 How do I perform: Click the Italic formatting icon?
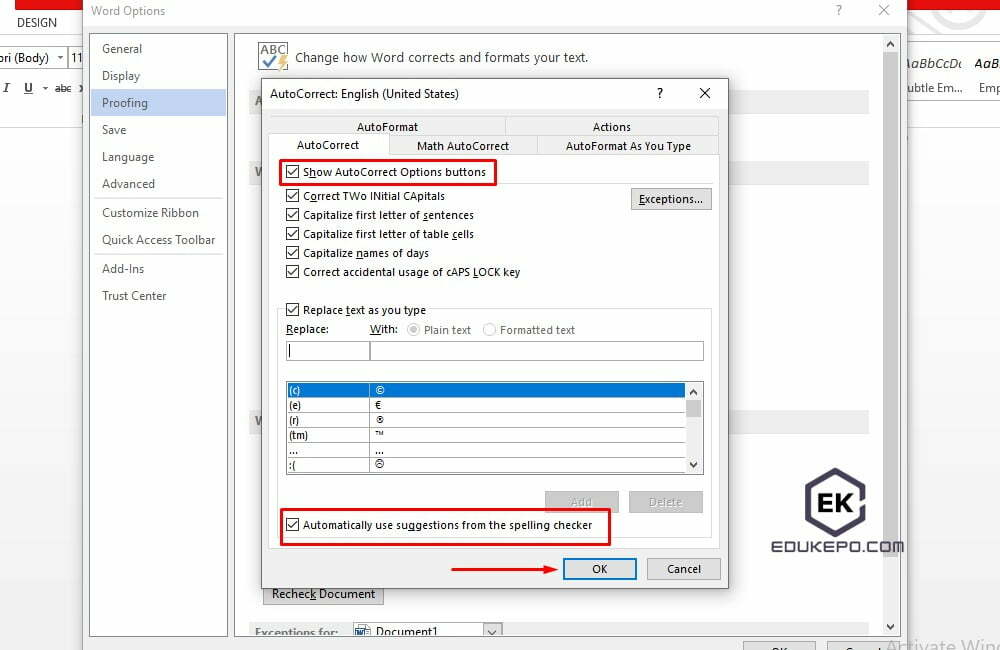pos(7,88)
